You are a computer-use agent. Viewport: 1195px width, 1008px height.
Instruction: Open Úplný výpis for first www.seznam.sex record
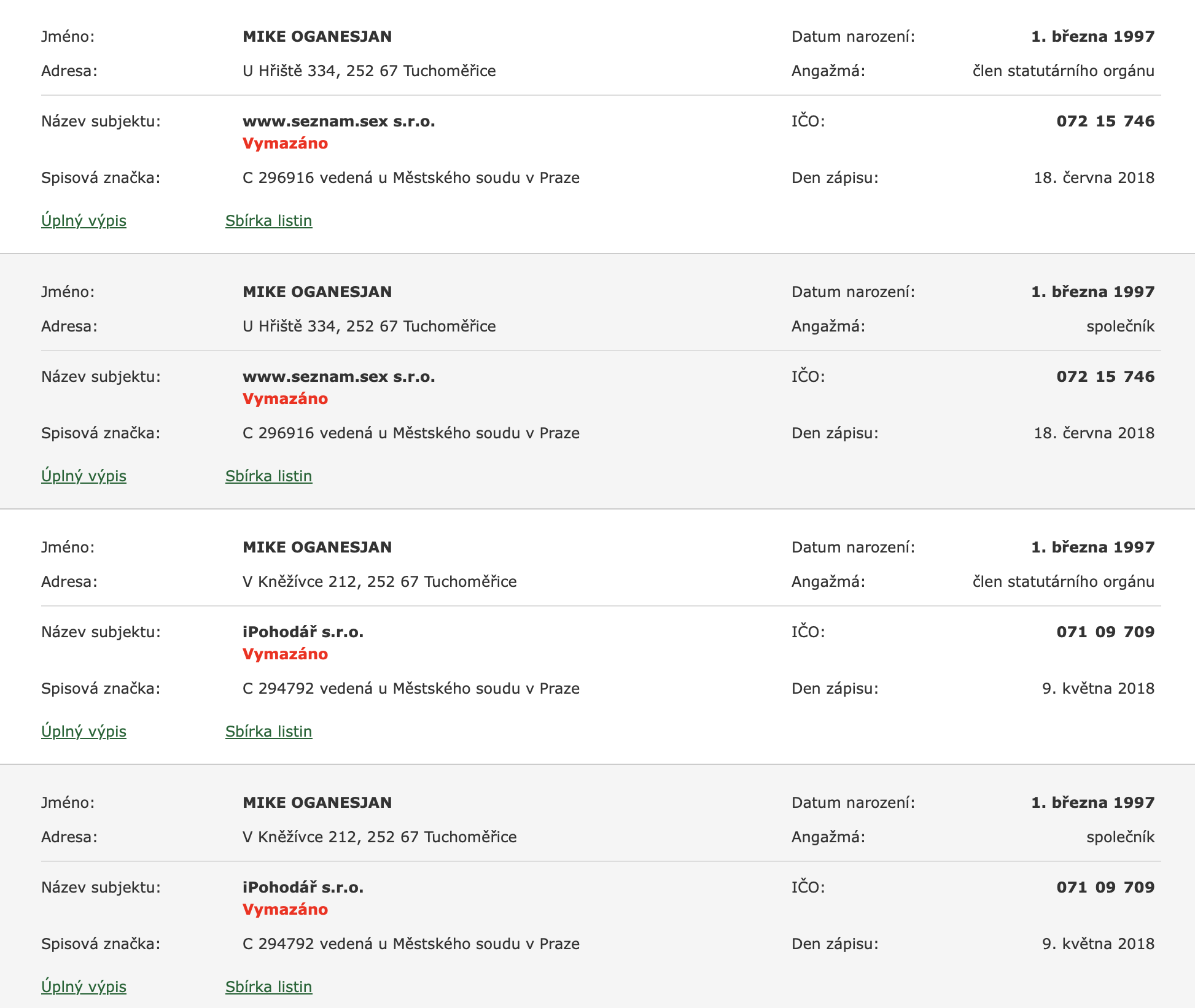tap(84, 221)
